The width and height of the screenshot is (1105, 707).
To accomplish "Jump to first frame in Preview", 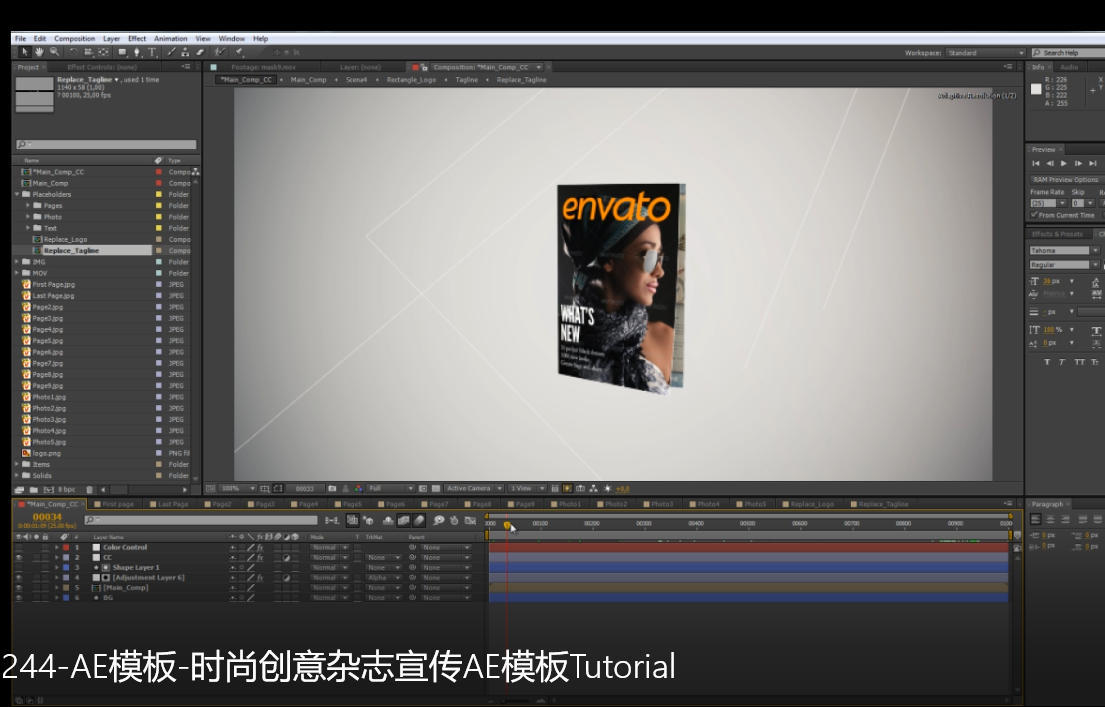I will click(1036, 164).
